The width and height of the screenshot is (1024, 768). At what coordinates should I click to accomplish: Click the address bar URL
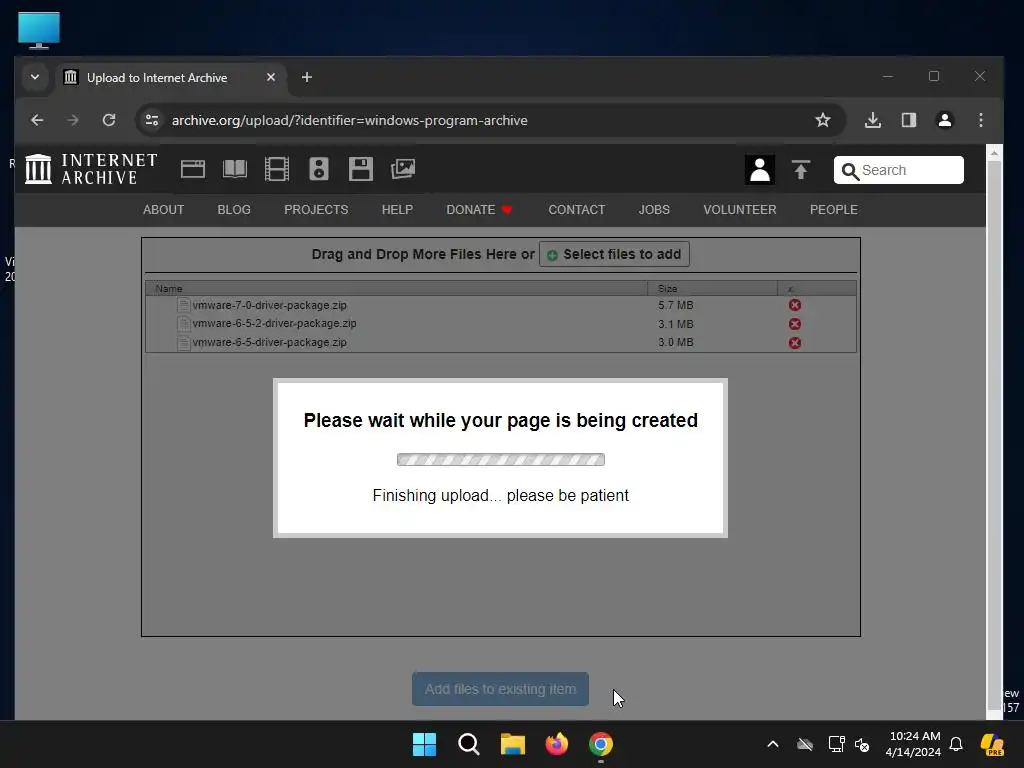coord(349,120)
